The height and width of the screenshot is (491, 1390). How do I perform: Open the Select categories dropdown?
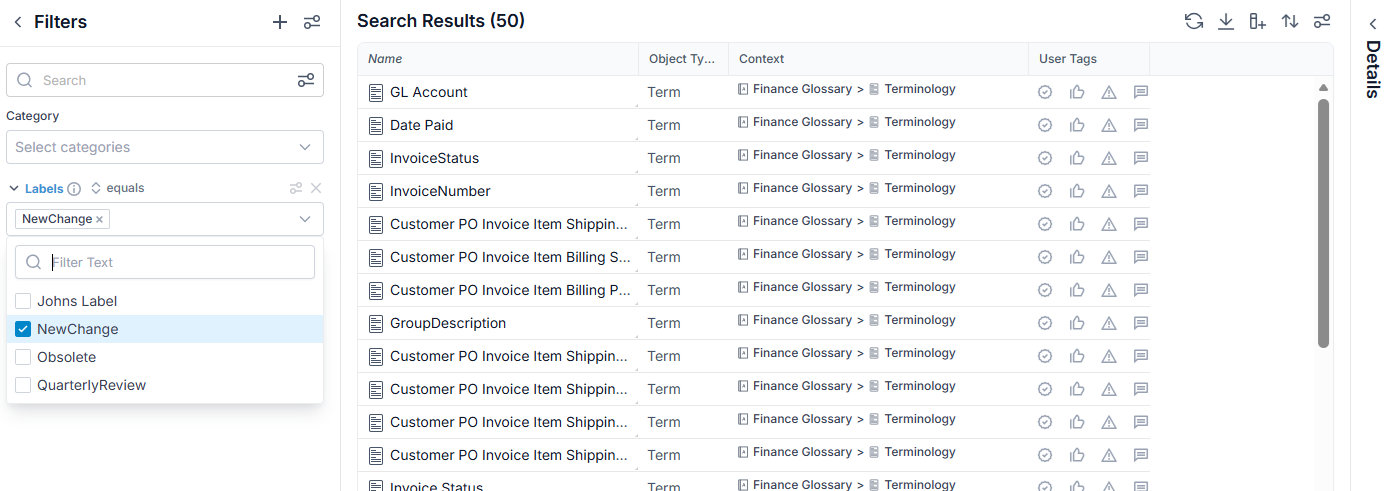coord(165,147)
